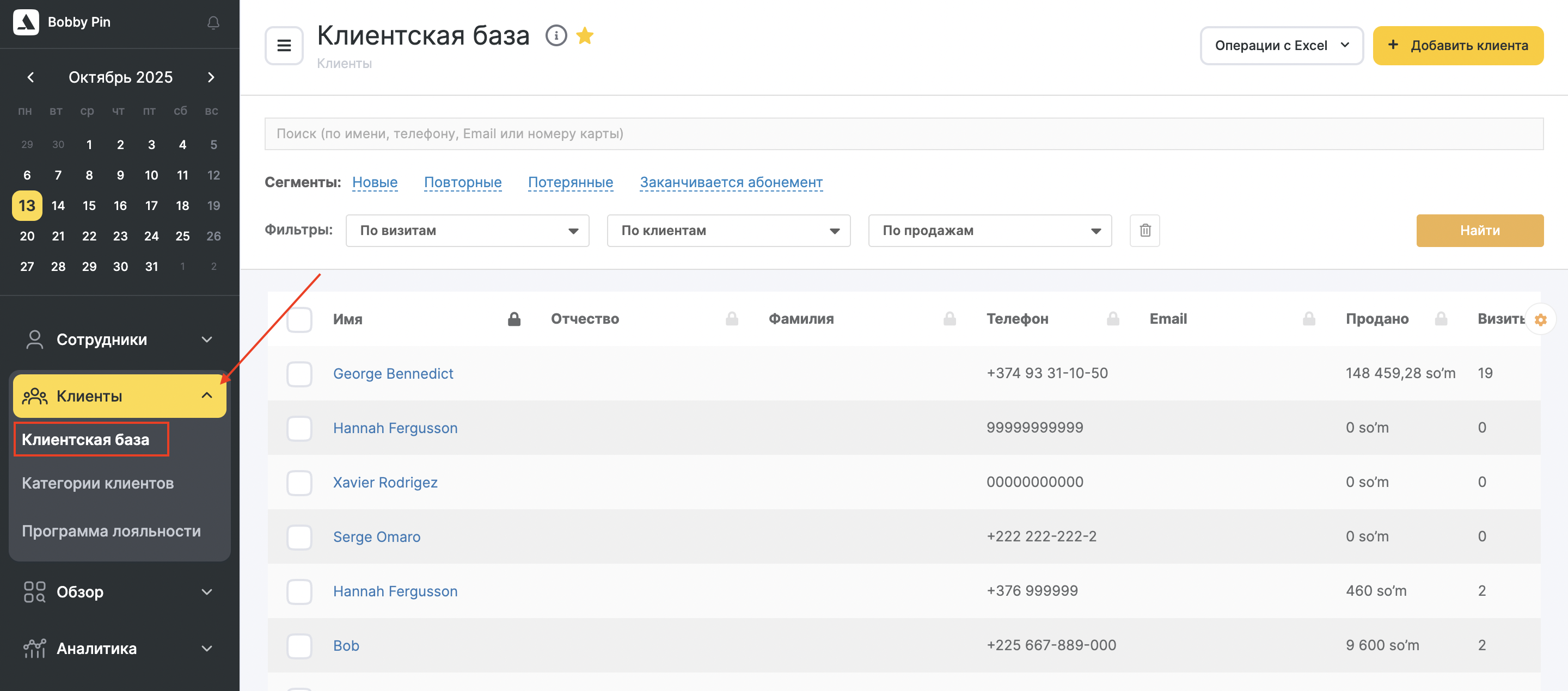This screenshot has width=1568, height=691.
Task: Advance calendar to next month
Action: click(x=211, y=77)
